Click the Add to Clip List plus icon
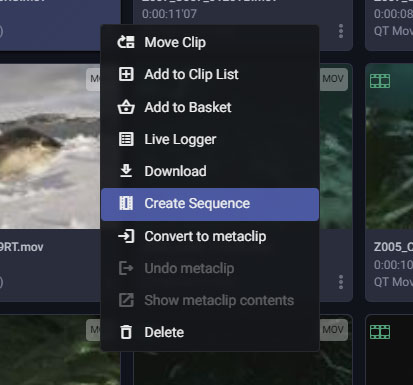The image size is (413, 385). (126, 74)
